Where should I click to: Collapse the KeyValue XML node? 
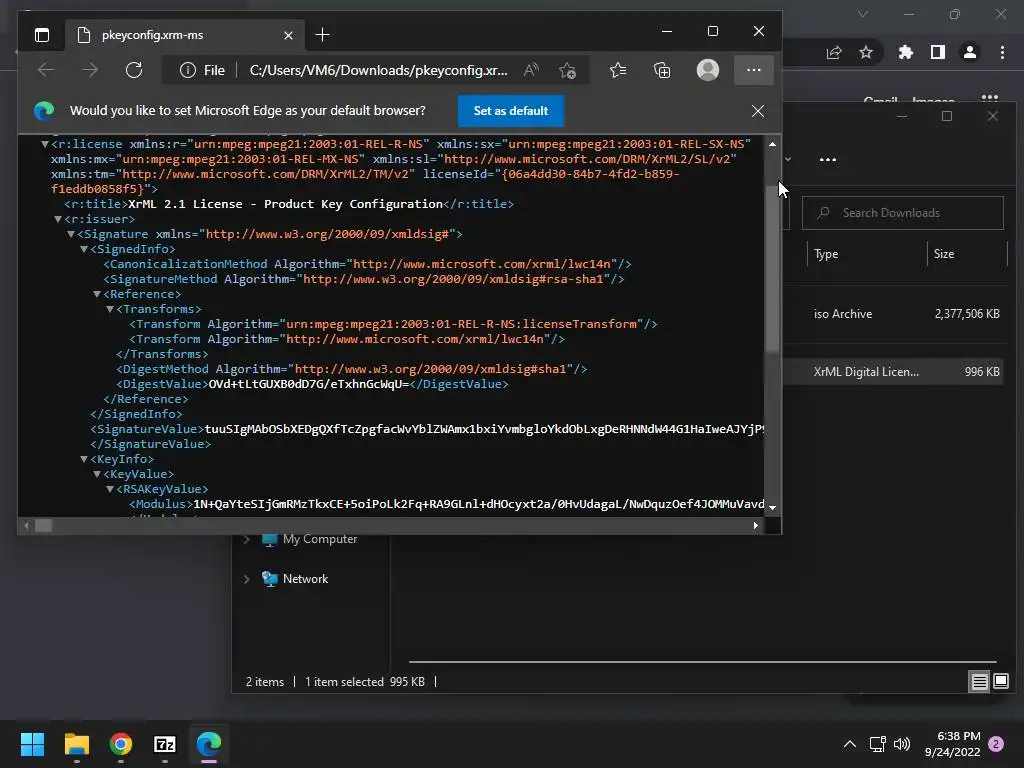[97, 475]
